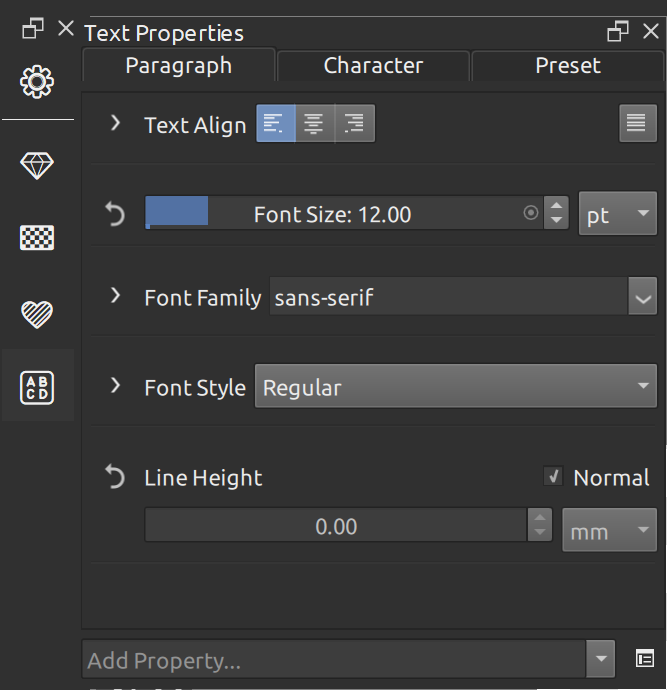Click the striped heart sidebar icon

point(37,314)
